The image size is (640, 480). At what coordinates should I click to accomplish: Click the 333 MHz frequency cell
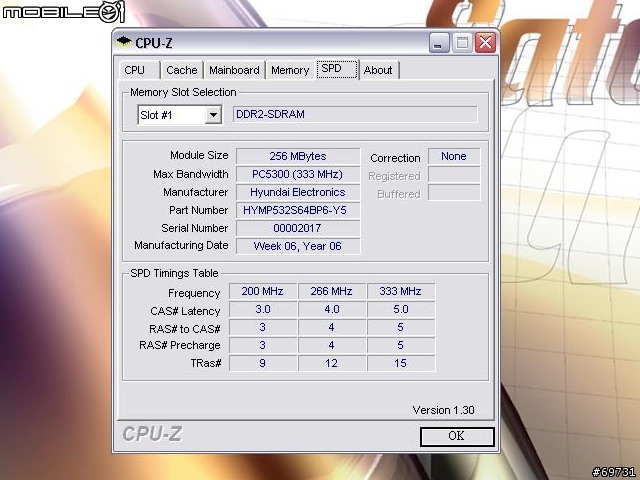401,291
